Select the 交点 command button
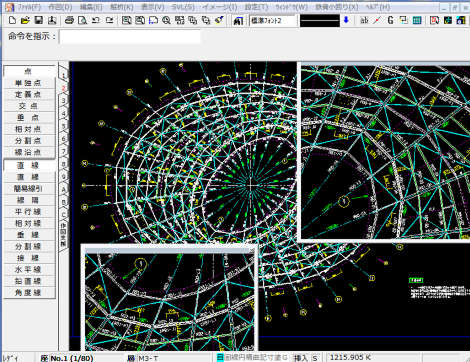470x362 pixels. click(x=29, y=106)
